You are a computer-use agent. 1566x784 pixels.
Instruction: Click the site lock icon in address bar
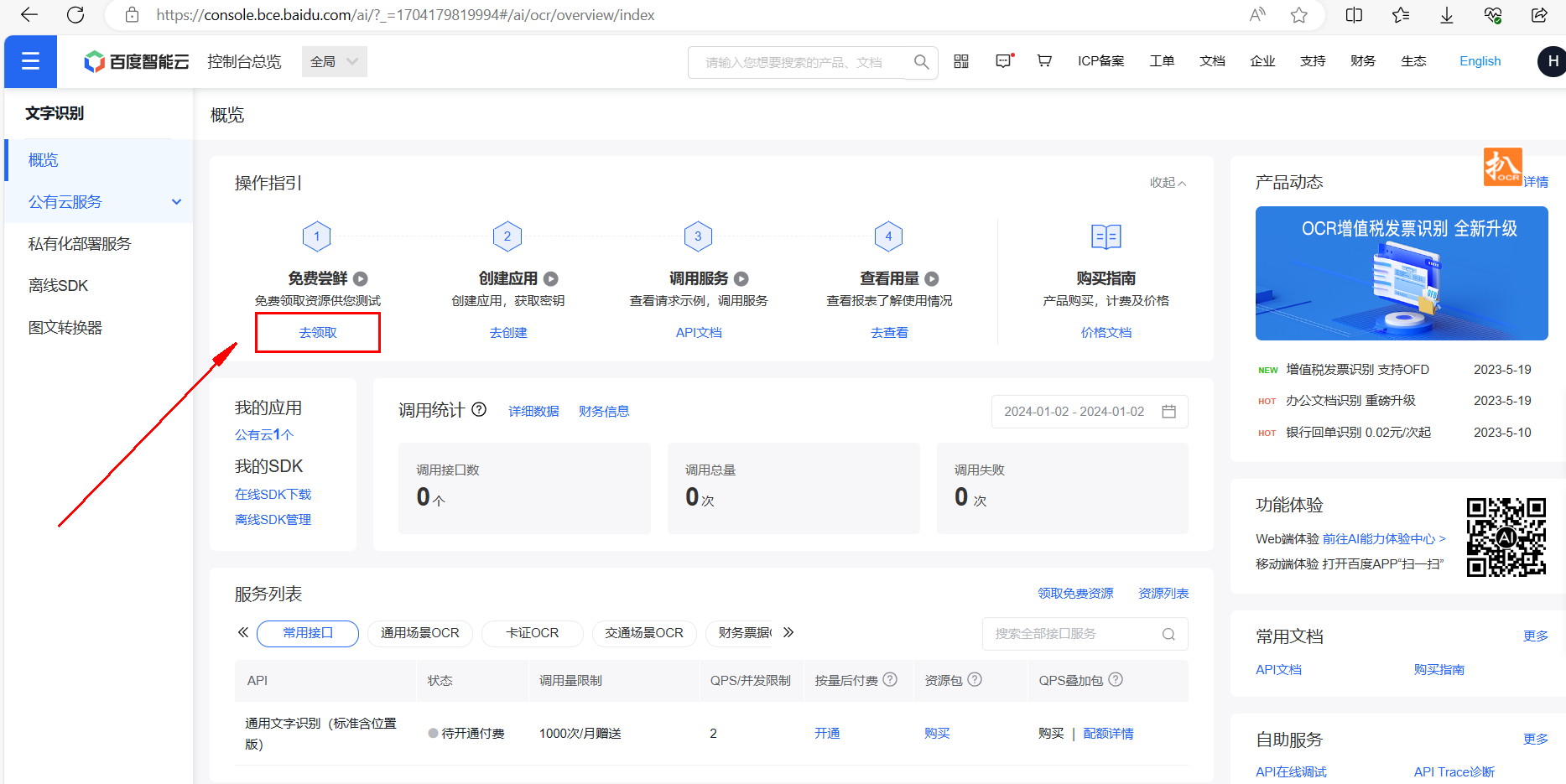click(132, 15)
